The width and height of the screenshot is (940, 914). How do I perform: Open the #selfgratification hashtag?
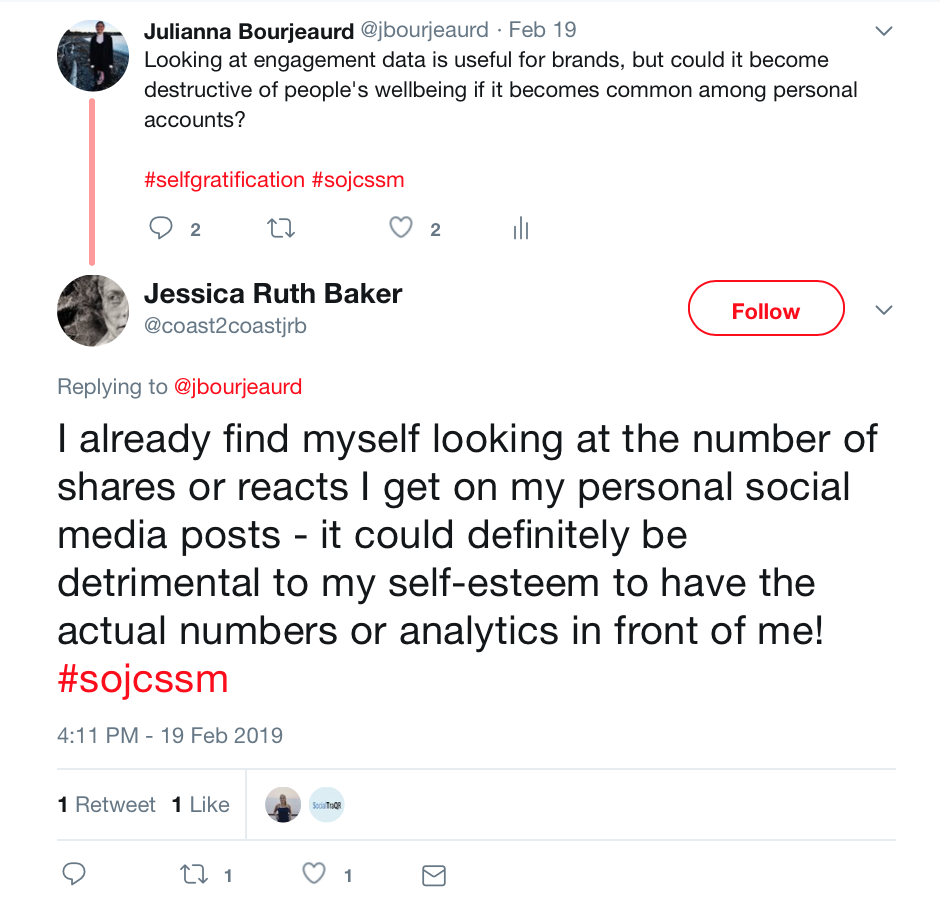(x=224, y=180)
